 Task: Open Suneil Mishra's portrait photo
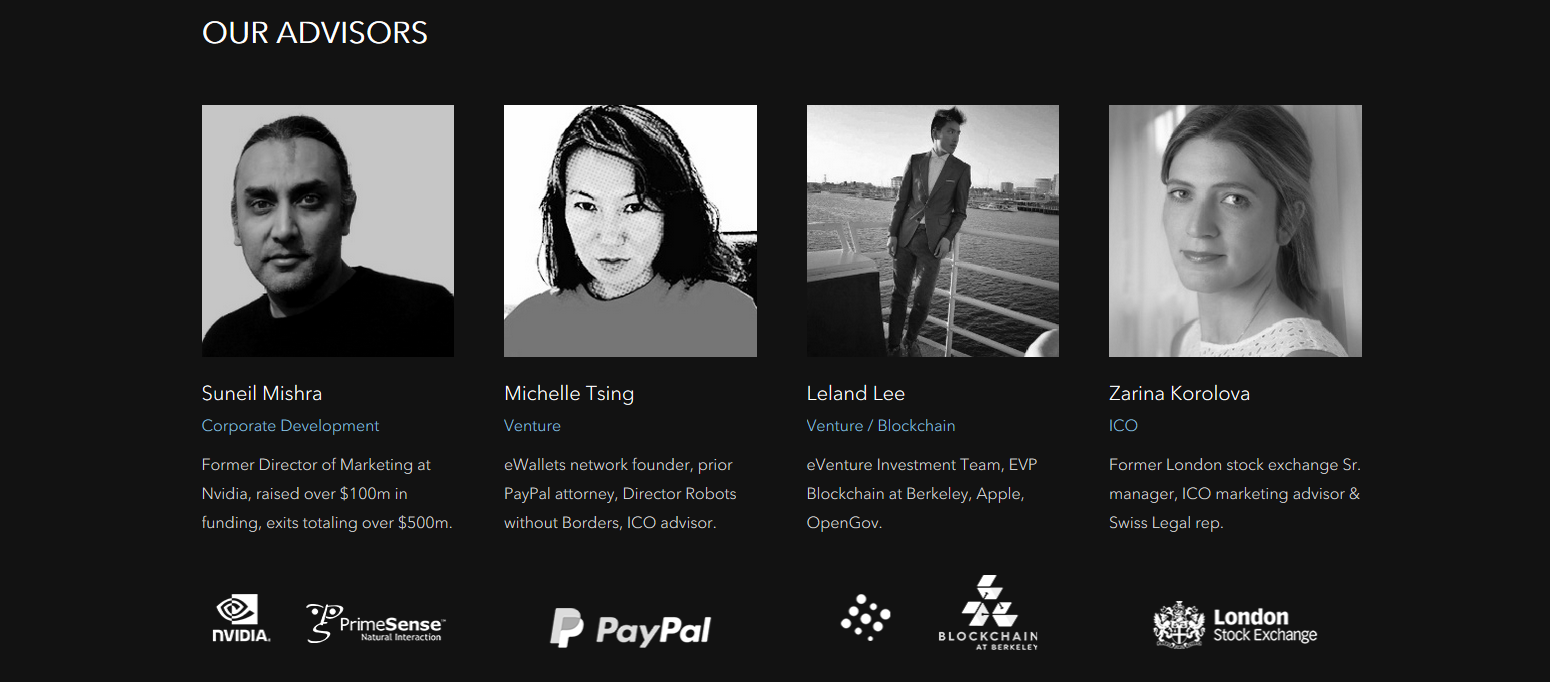pyautogui.click(x=328, y=231)
